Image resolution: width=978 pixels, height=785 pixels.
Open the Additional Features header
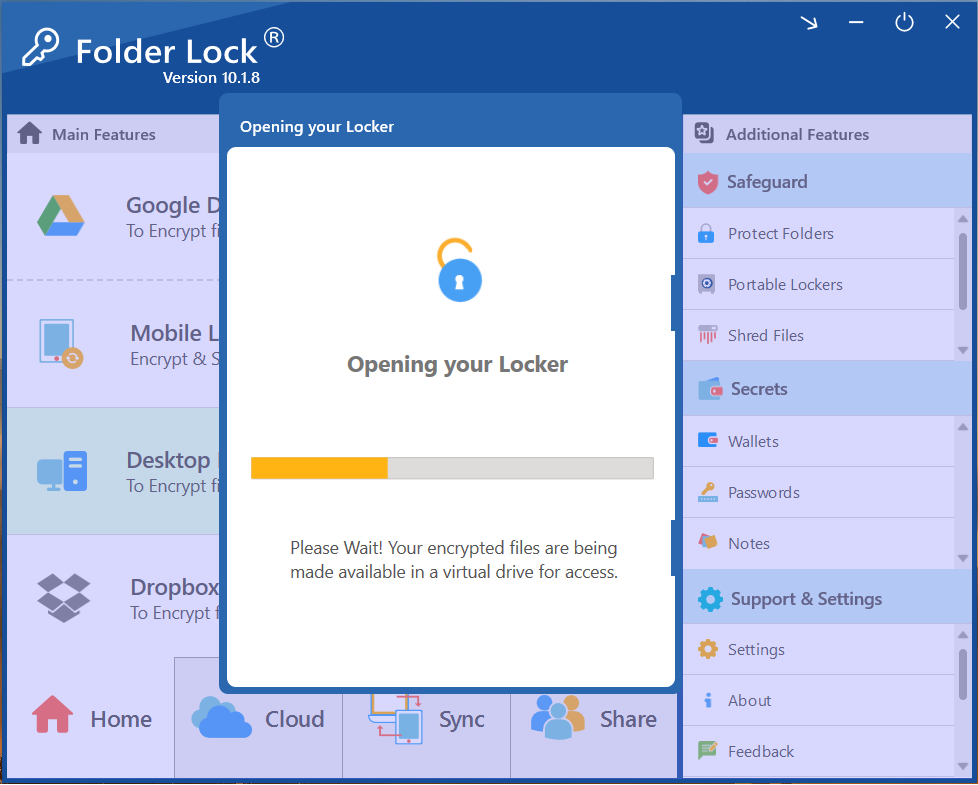pyautogui.click(x=827, y=133)
